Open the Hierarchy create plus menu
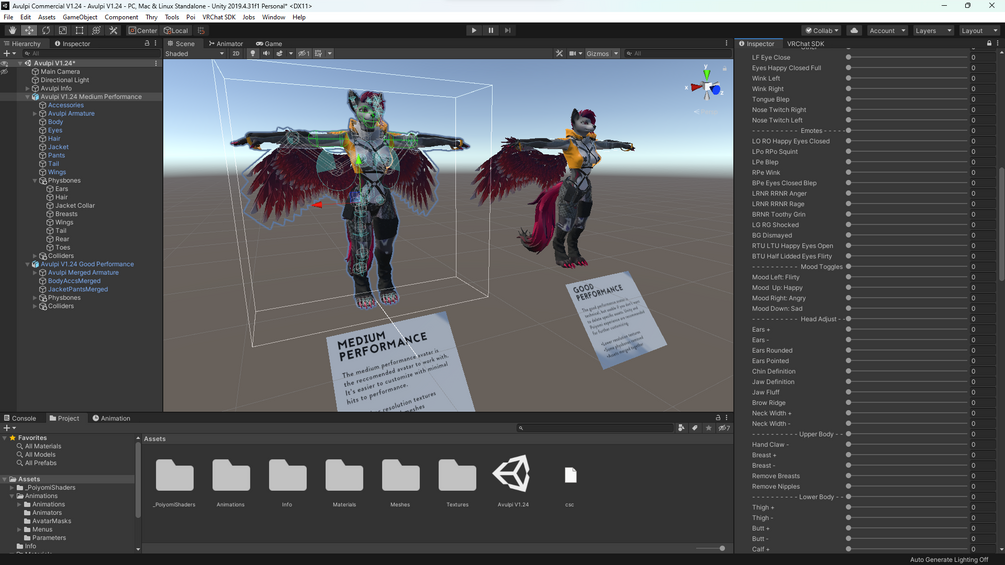The image size is (1005, 565). coord(9,53)
